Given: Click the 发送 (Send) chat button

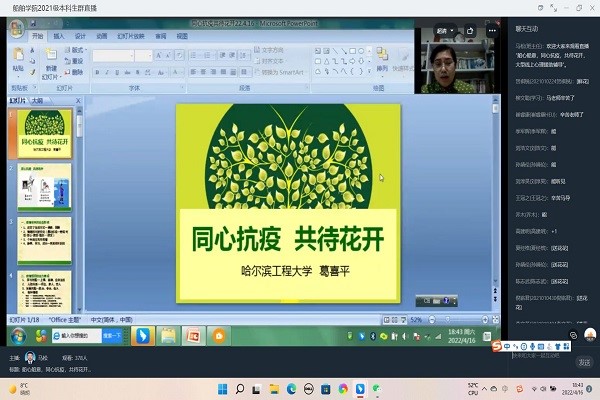Looking at the screenshot, I should point(584,362).
